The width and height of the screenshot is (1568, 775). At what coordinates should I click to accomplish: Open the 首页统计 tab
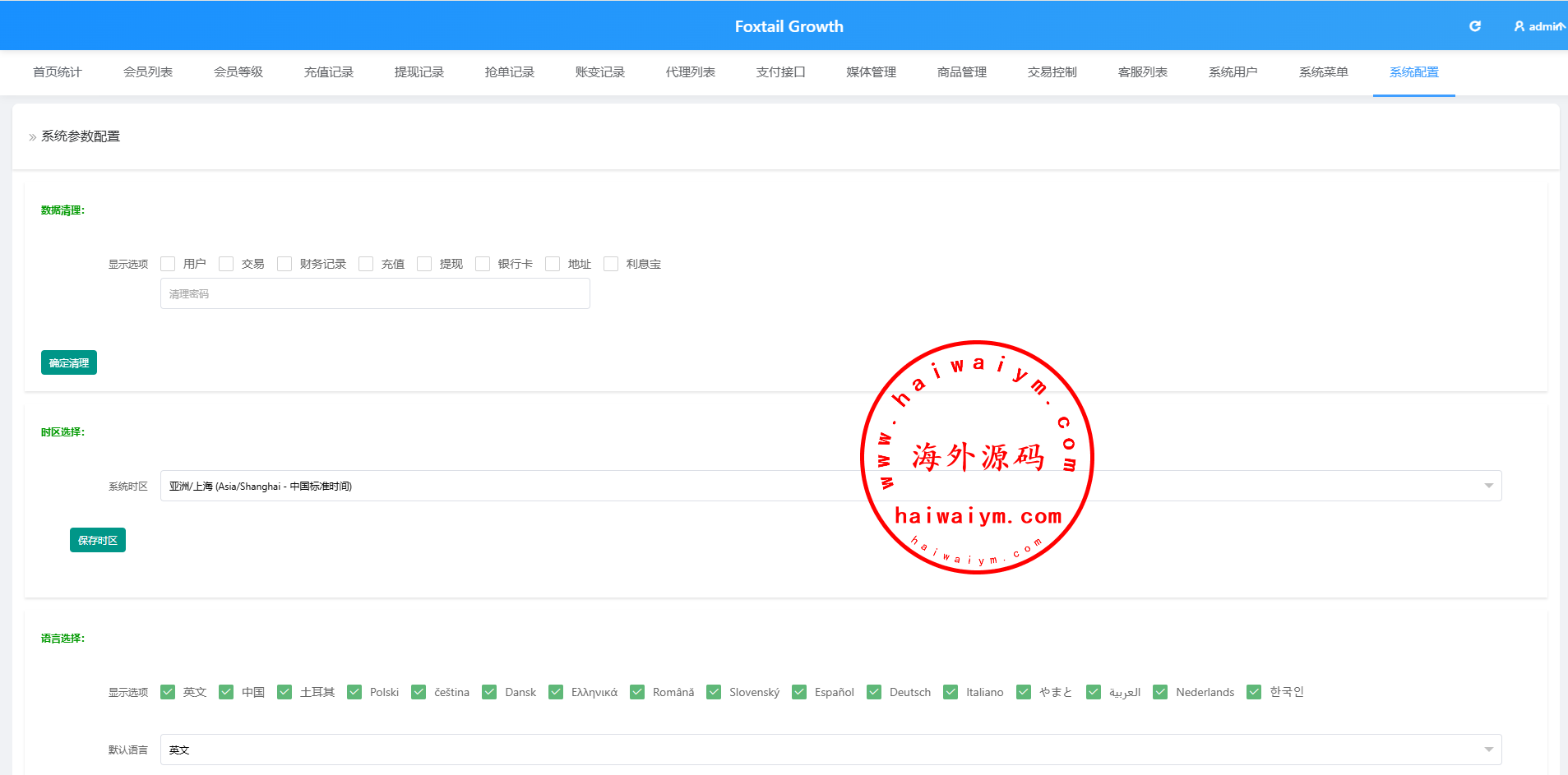click(58, 72)
